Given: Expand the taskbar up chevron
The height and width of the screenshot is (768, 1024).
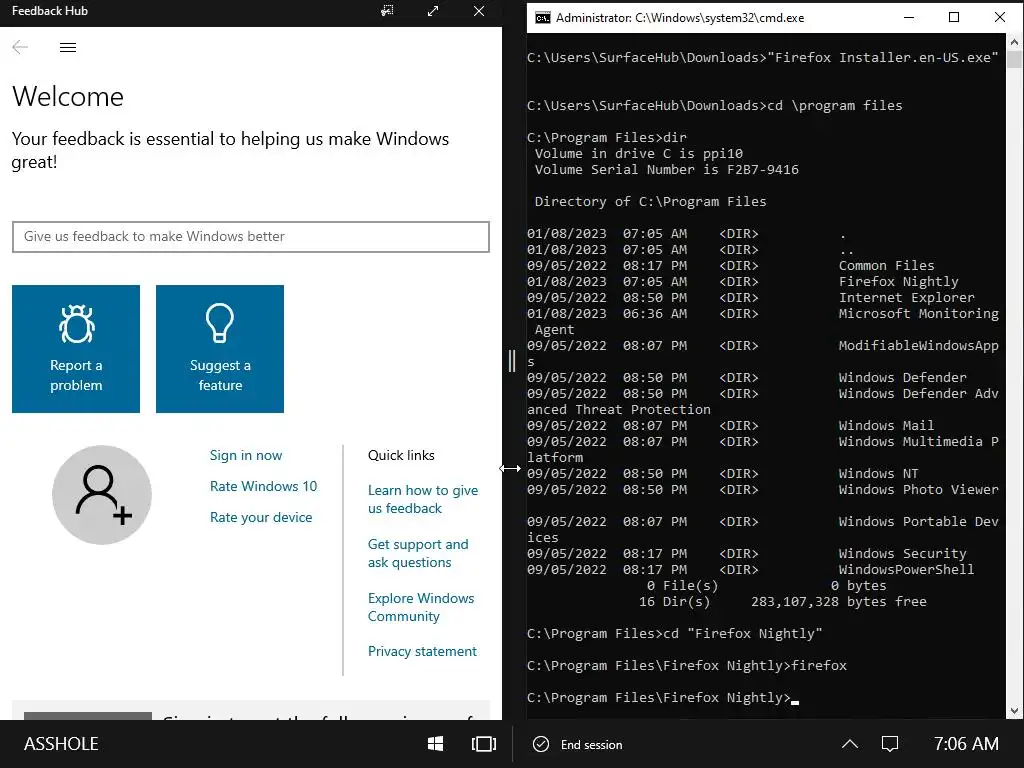Looking at the screenshot, I should (x=850, y=744).
